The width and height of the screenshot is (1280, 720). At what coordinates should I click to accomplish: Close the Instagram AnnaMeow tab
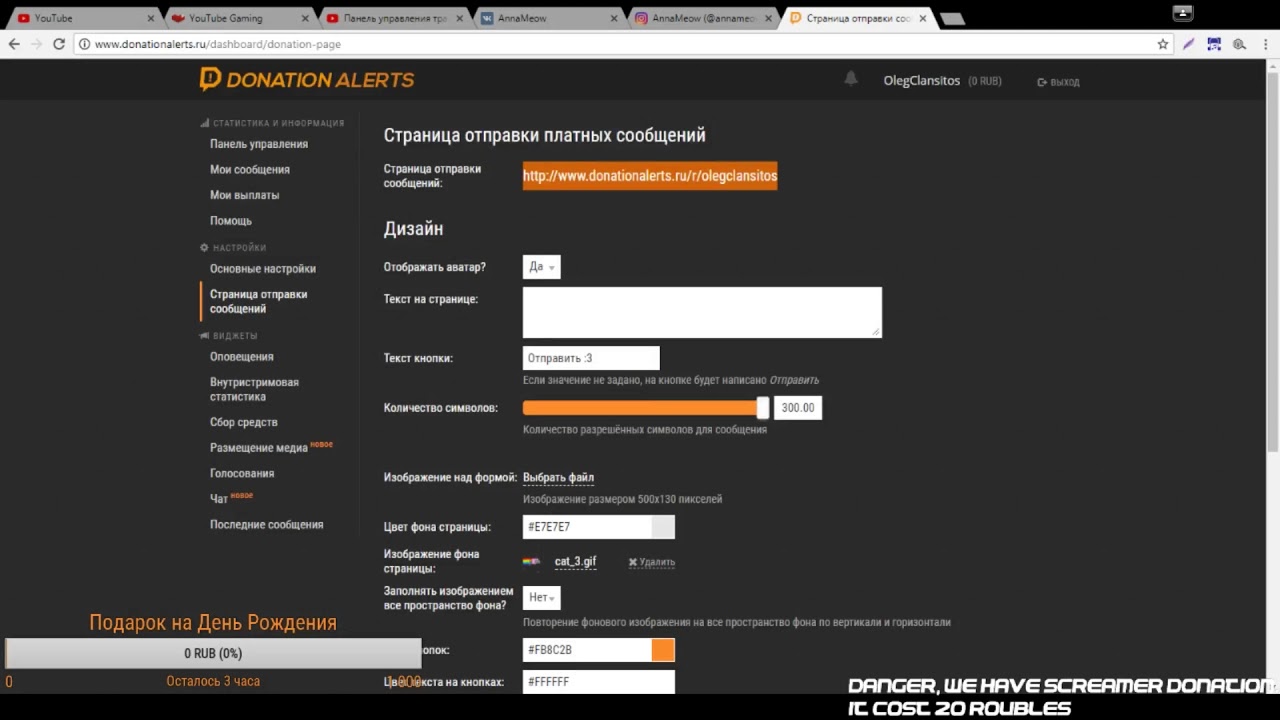(x=768, y=18)
